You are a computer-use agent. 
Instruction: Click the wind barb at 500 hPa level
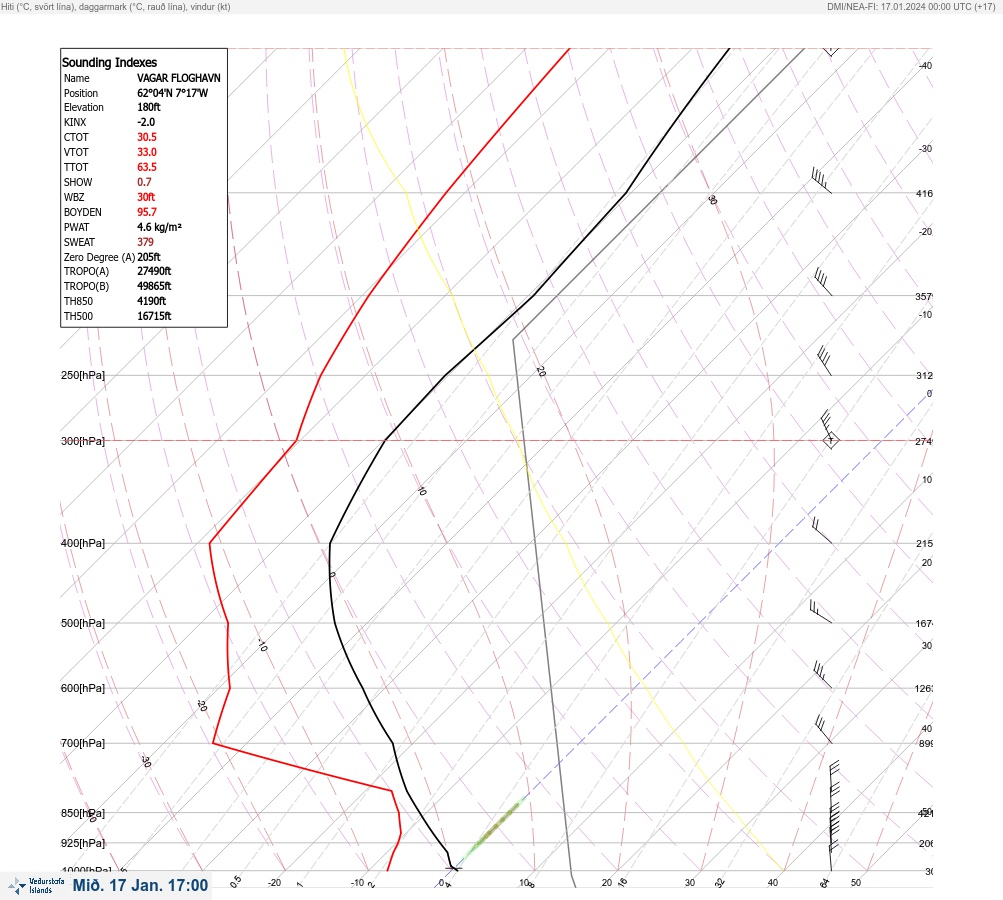pos(821,611)
